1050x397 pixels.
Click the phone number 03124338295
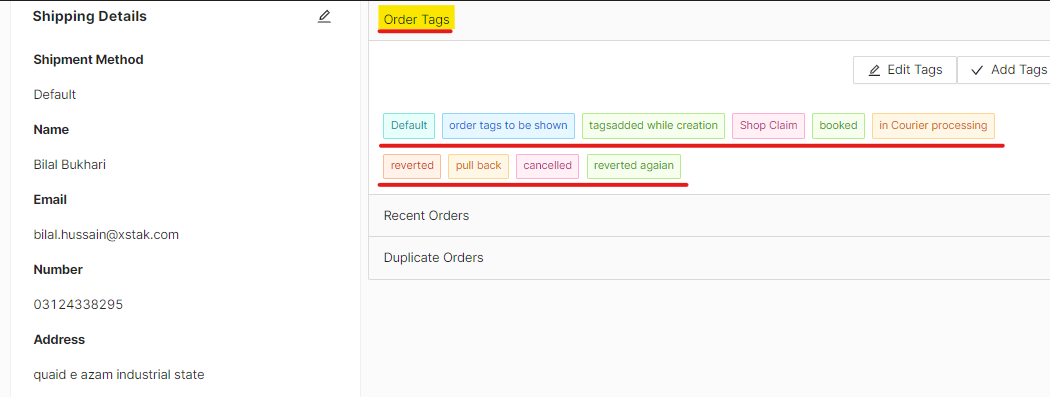tap(78, 305)
